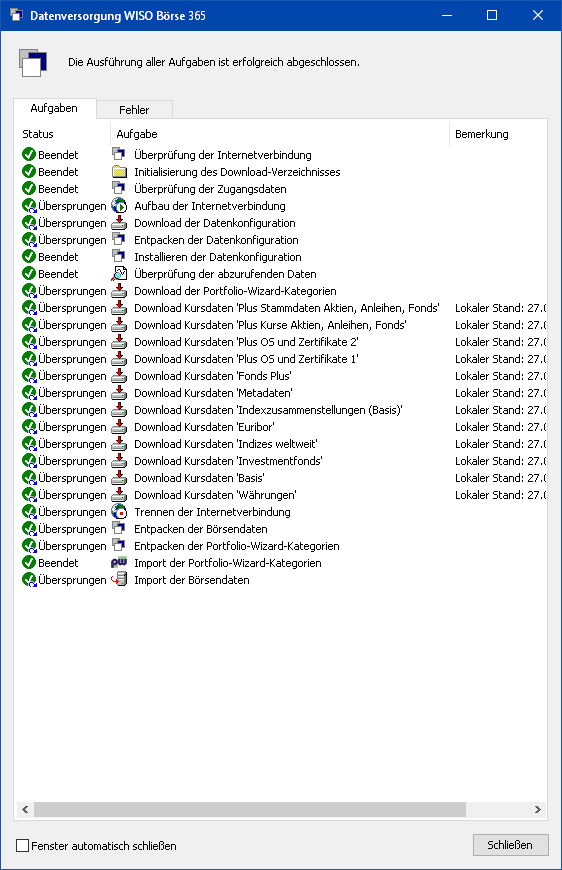Click the 'Lokaler Stand' remark in the Euribor row
562x870 pixels.
500,427
